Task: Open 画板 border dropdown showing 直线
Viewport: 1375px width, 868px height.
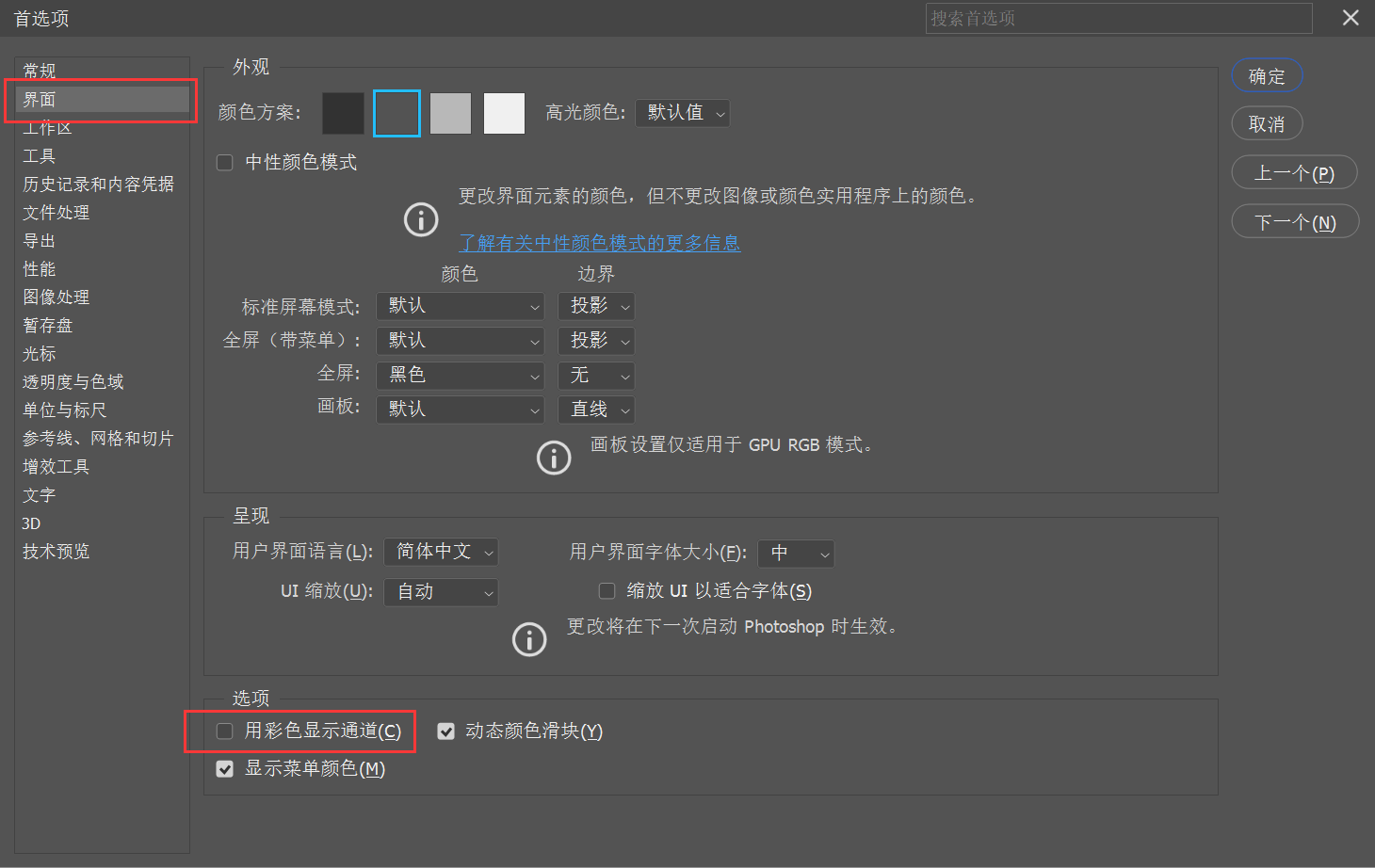Action: (596, 410)
